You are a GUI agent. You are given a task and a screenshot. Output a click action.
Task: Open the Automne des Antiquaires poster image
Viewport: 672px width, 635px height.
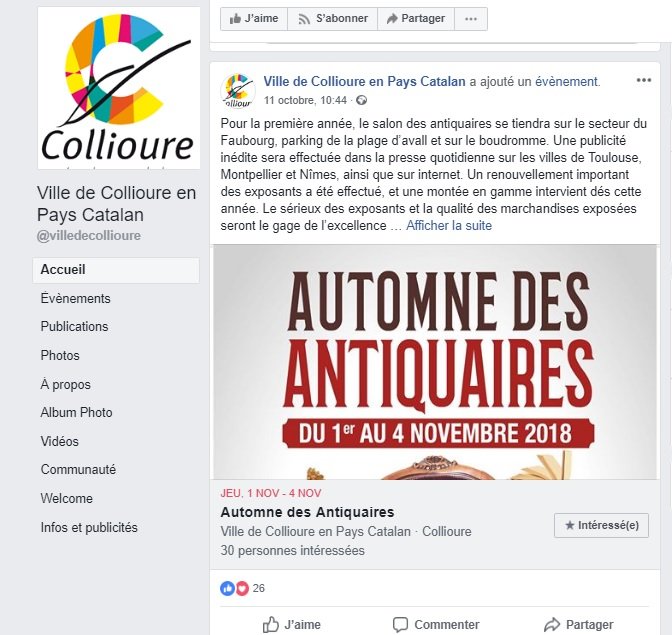(x=435, y=362)
